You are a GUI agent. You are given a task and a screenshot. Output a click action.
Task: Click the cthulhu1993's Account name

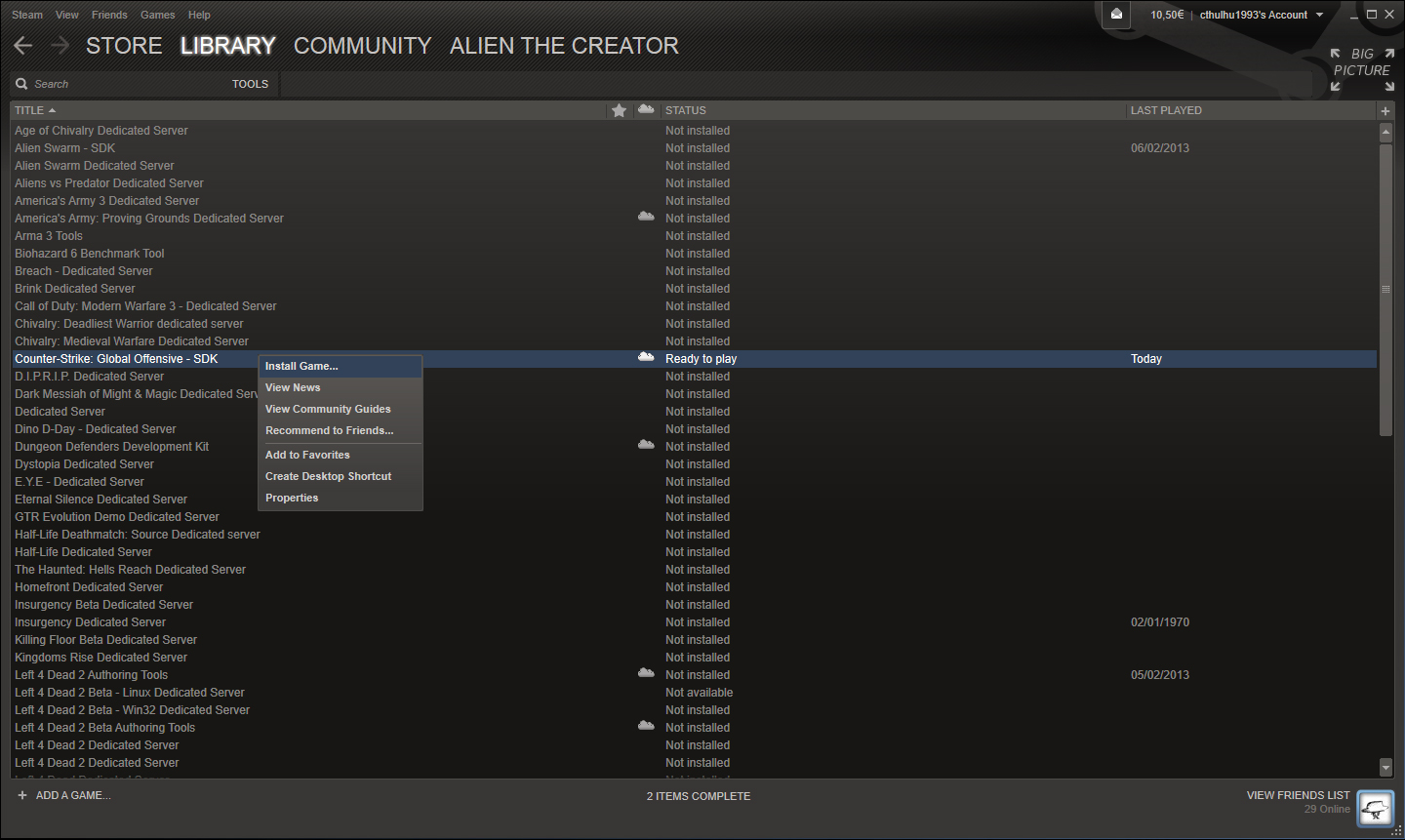(1254, 15)
